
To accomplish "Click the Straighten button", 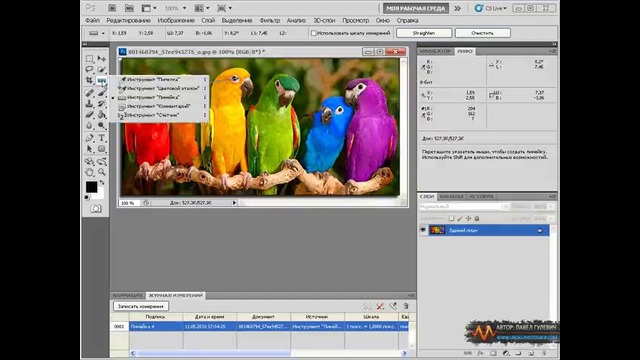I will [424, 33].
